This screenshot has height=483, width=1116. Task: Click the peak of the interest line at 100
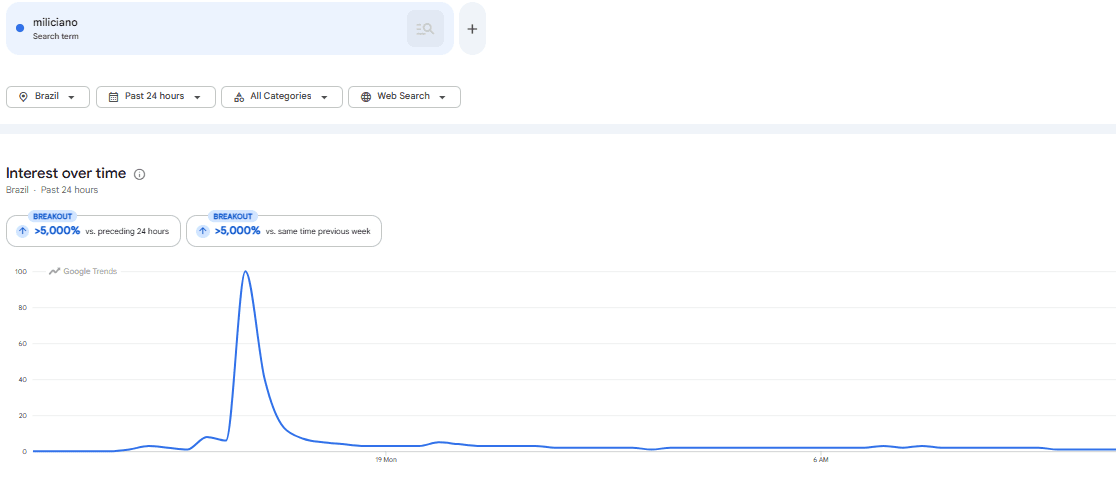pyautogui.click(x=246, y=272)
